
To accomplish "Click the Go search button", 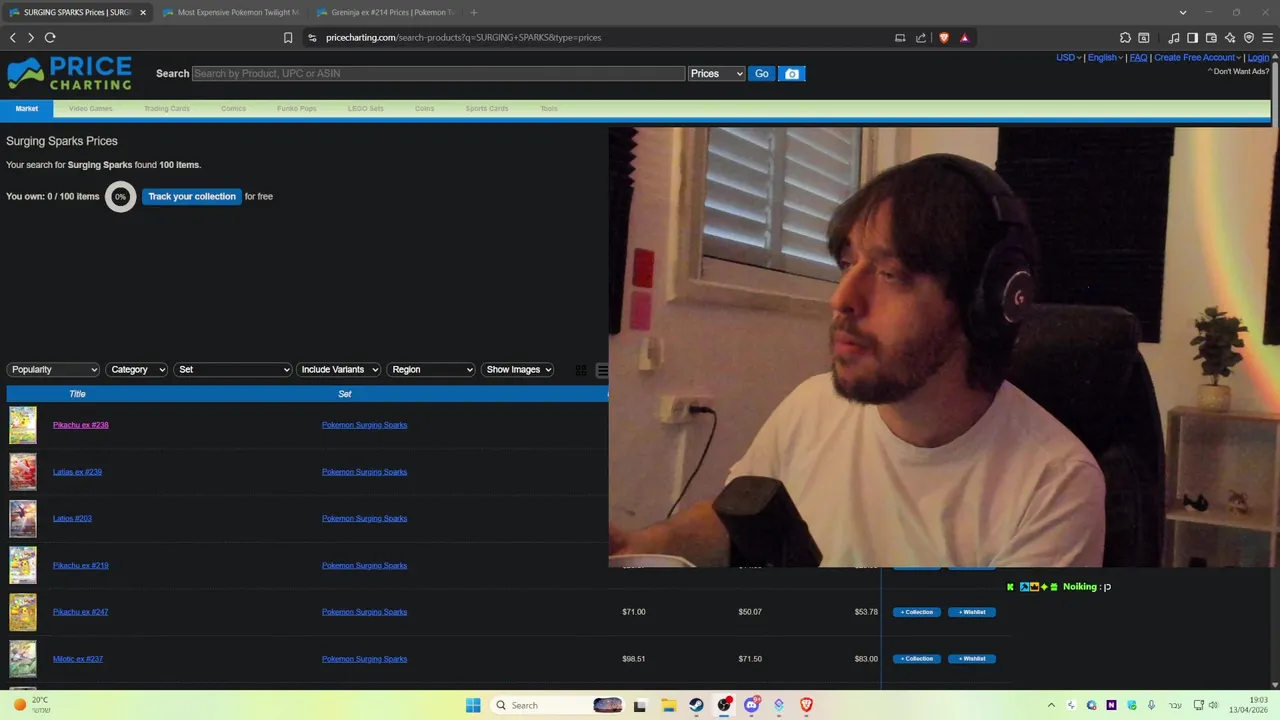I will tap(762, 74).
